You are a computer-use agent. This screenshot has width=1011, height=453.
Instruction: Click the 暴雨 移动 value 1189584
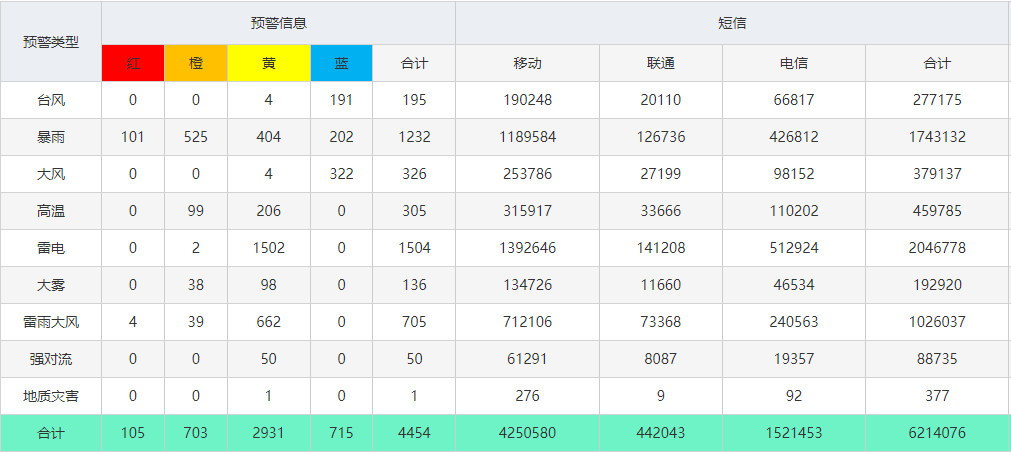tap(527, 137)
